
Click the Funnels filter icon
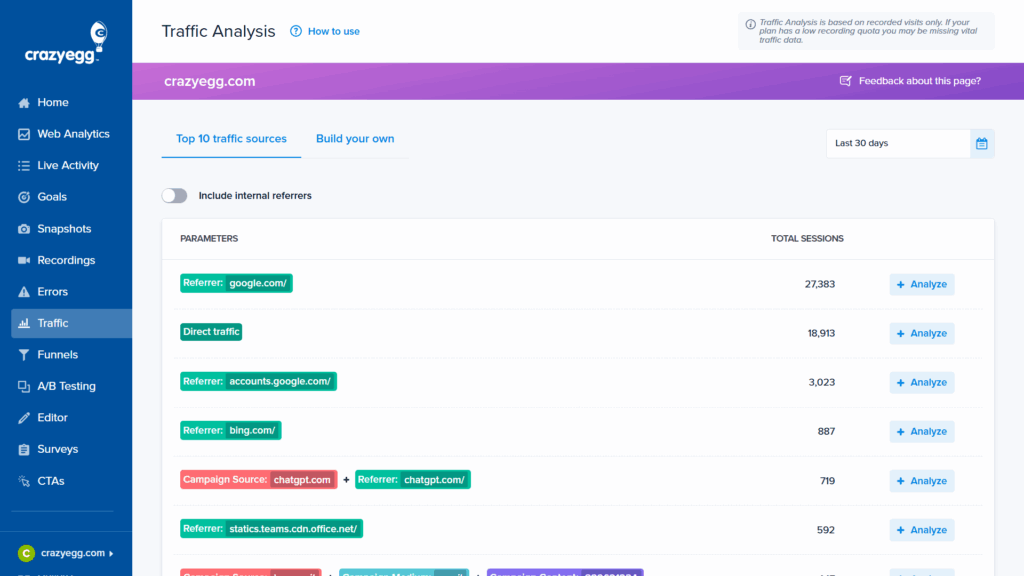pos(24,355)
